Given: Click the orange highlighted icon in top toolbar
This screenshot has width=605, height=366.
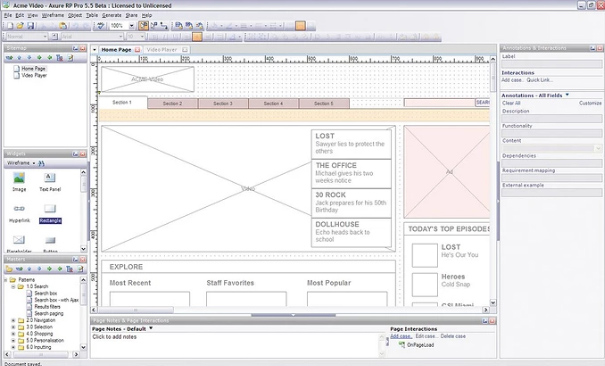Looking at the screenshot, I should click(x=300, y=26).
